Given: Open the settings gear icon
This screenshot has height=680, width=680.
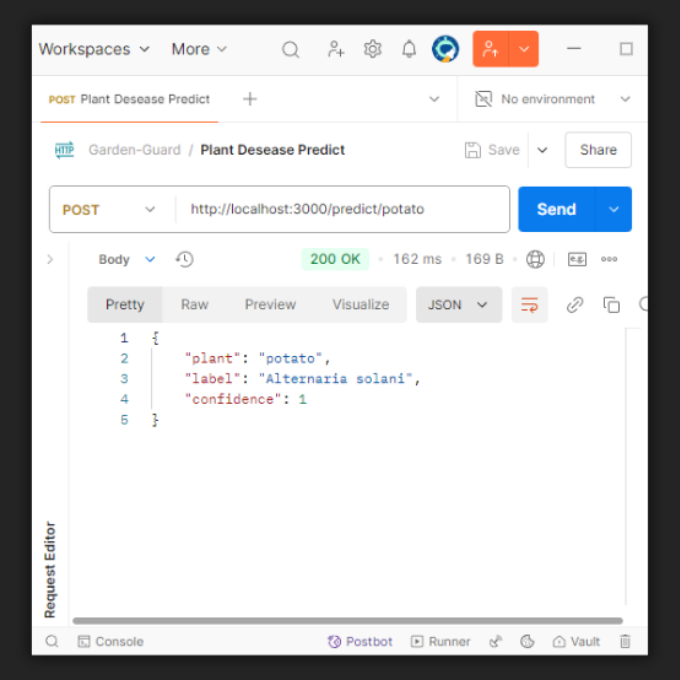Looking at the screenshot, I should coord(373,49).
